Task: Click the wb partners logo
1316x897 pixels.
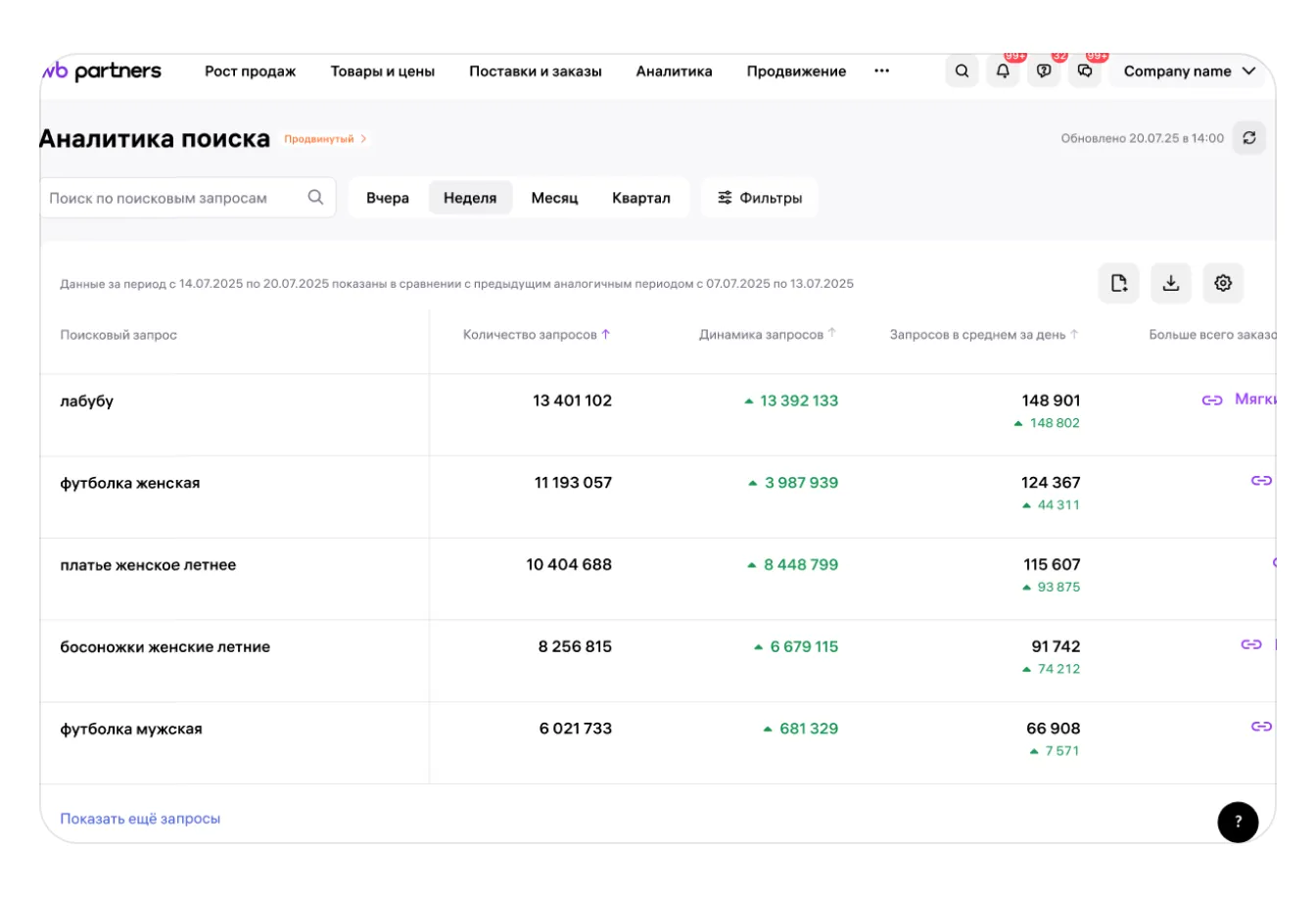Action: coord(101,71)
